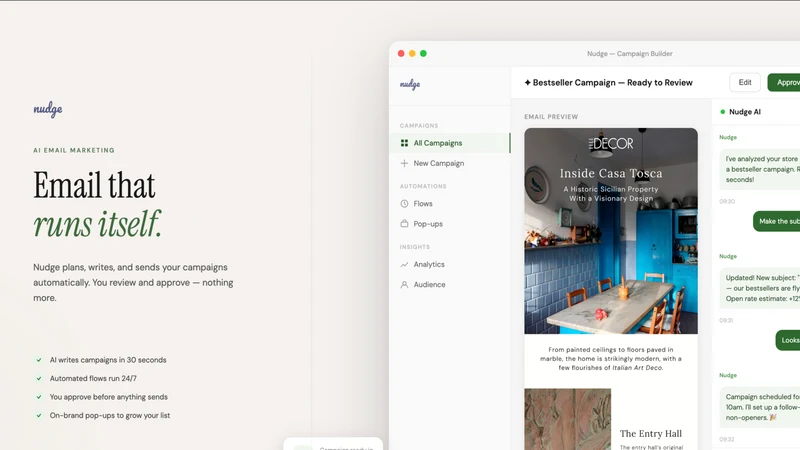
Task: Click the nudge logo in app sidebar
Action: (x=410, y=84)
